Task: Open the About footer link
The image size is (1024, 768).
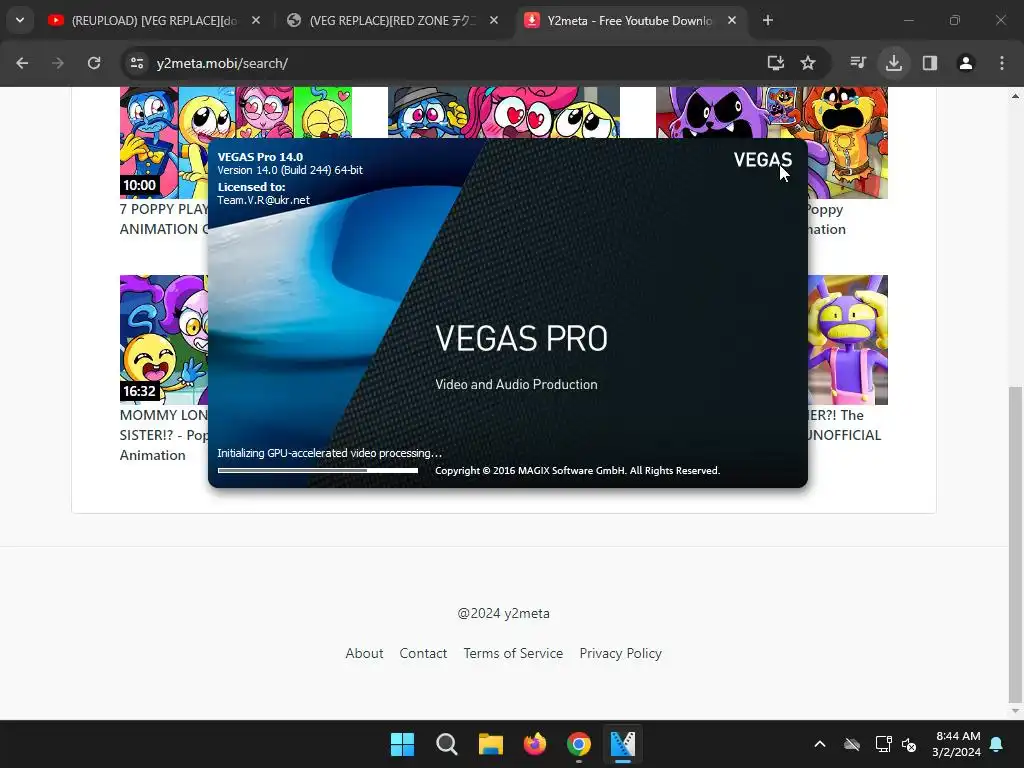Action: [364, 653]
